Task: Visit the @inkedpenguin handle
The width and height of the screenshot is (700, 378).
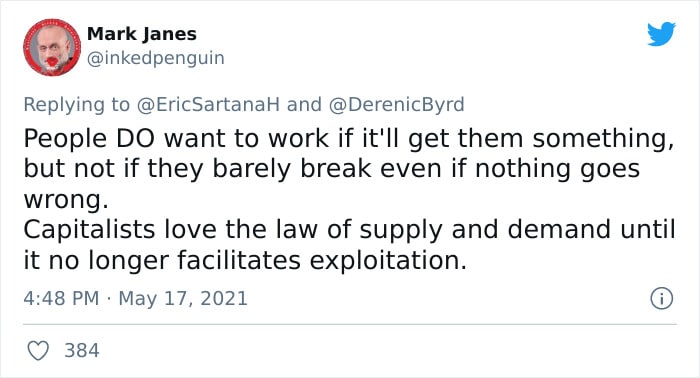Action: (155, 58)
